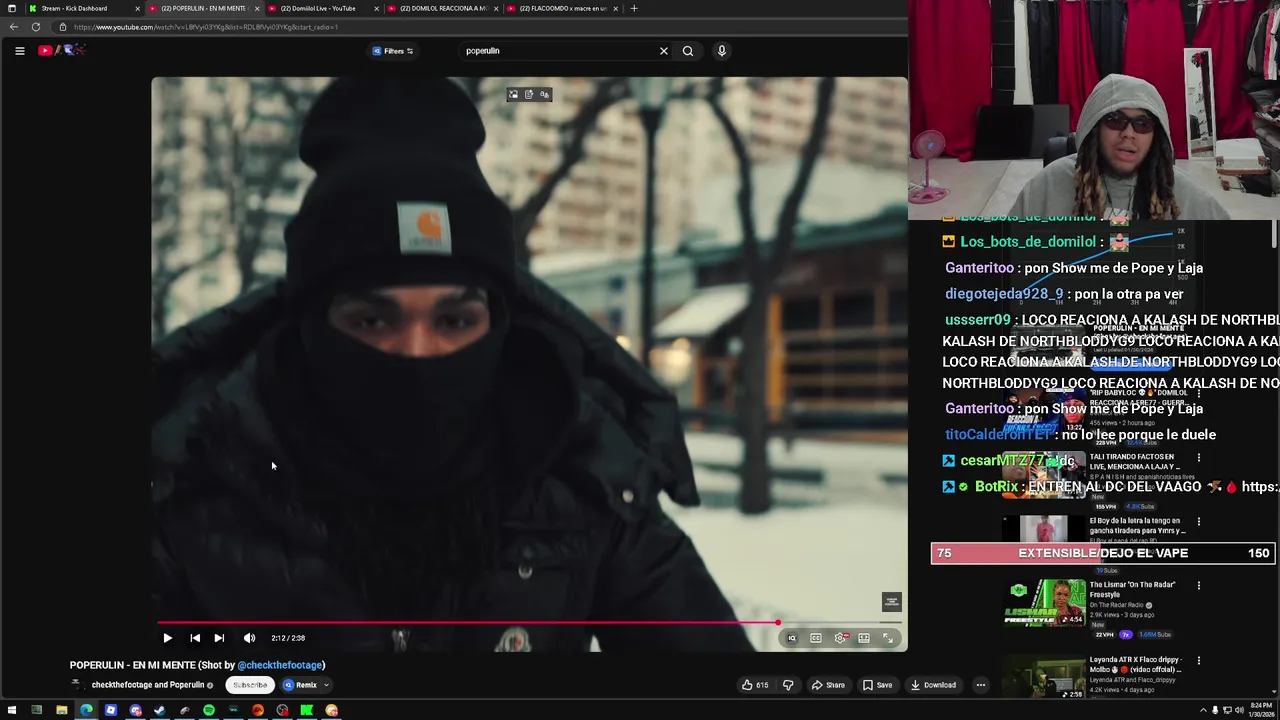Click the translate overlay icon atop the video

tap(544, 95)
